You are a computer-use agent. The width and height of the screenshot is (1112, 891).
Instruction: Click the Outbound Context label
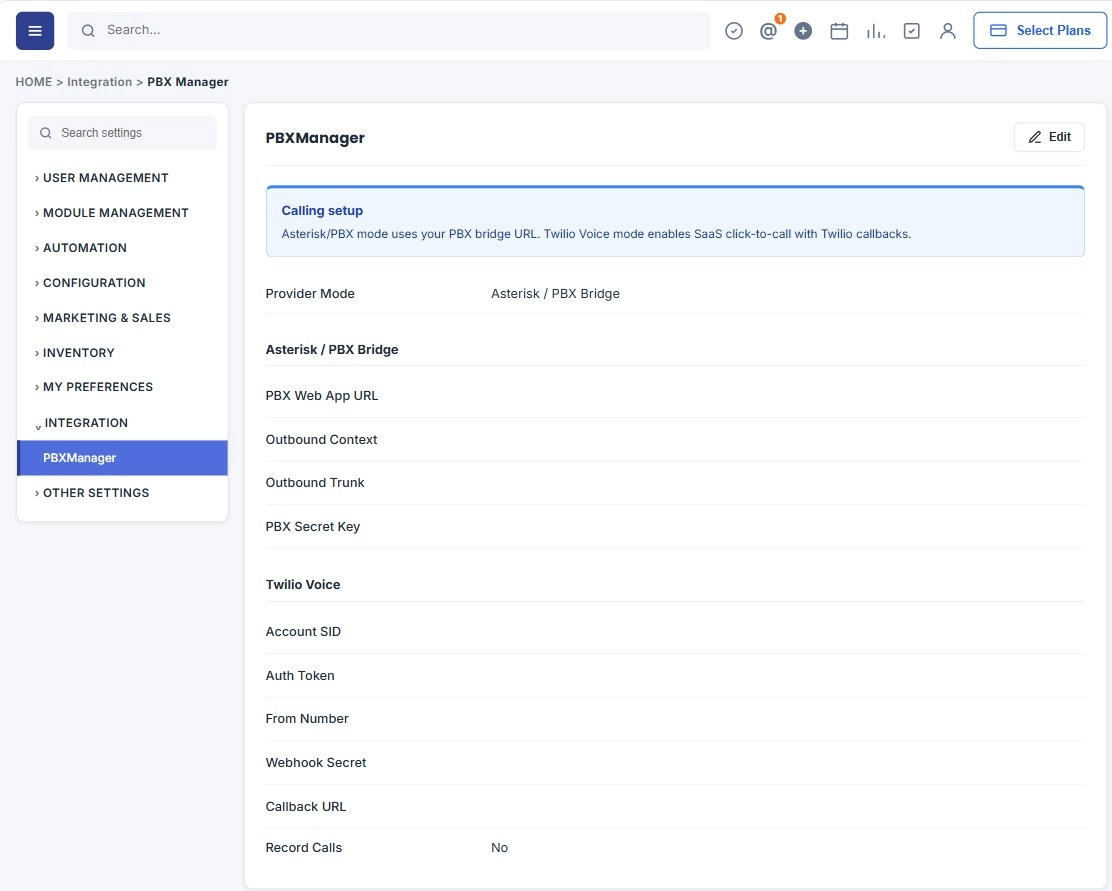pos(321,440)
